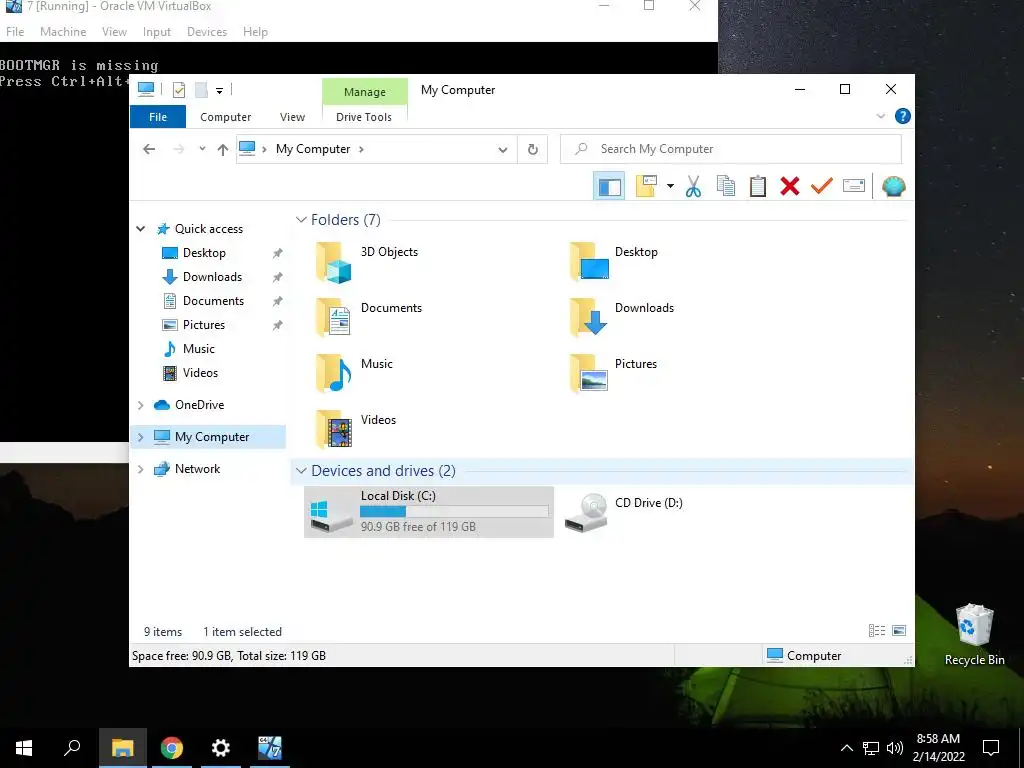Click the Folder Options toolbar icon
This screenshot has height=768, width=1024.
point(646,186)
